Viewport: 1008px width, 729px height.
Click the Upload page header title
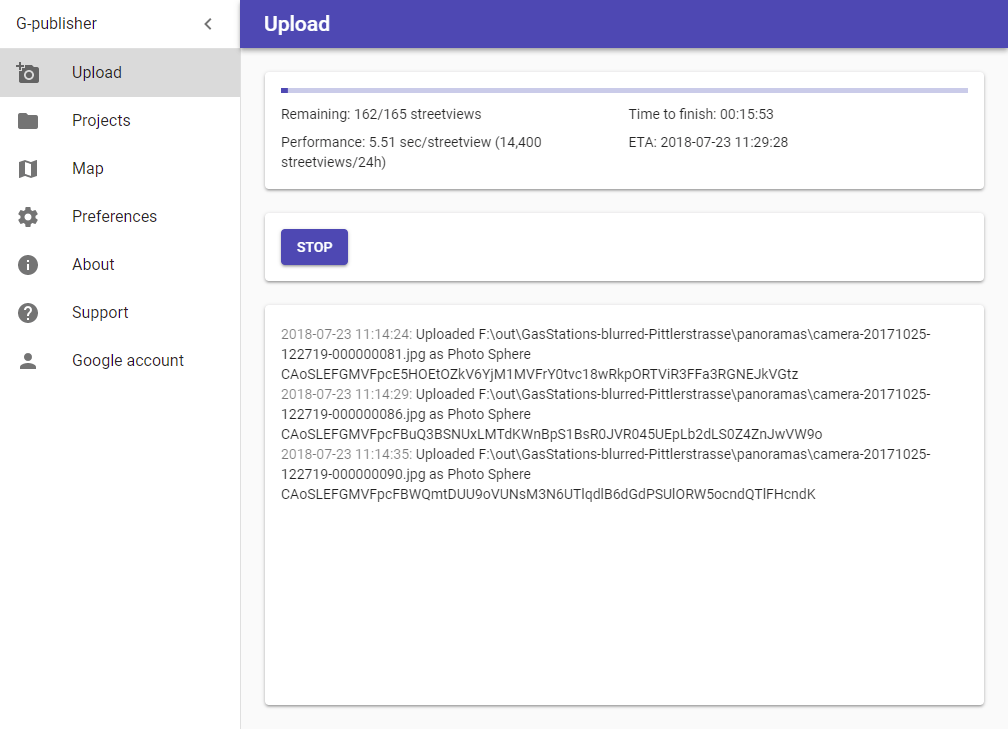tap(297, 24)
